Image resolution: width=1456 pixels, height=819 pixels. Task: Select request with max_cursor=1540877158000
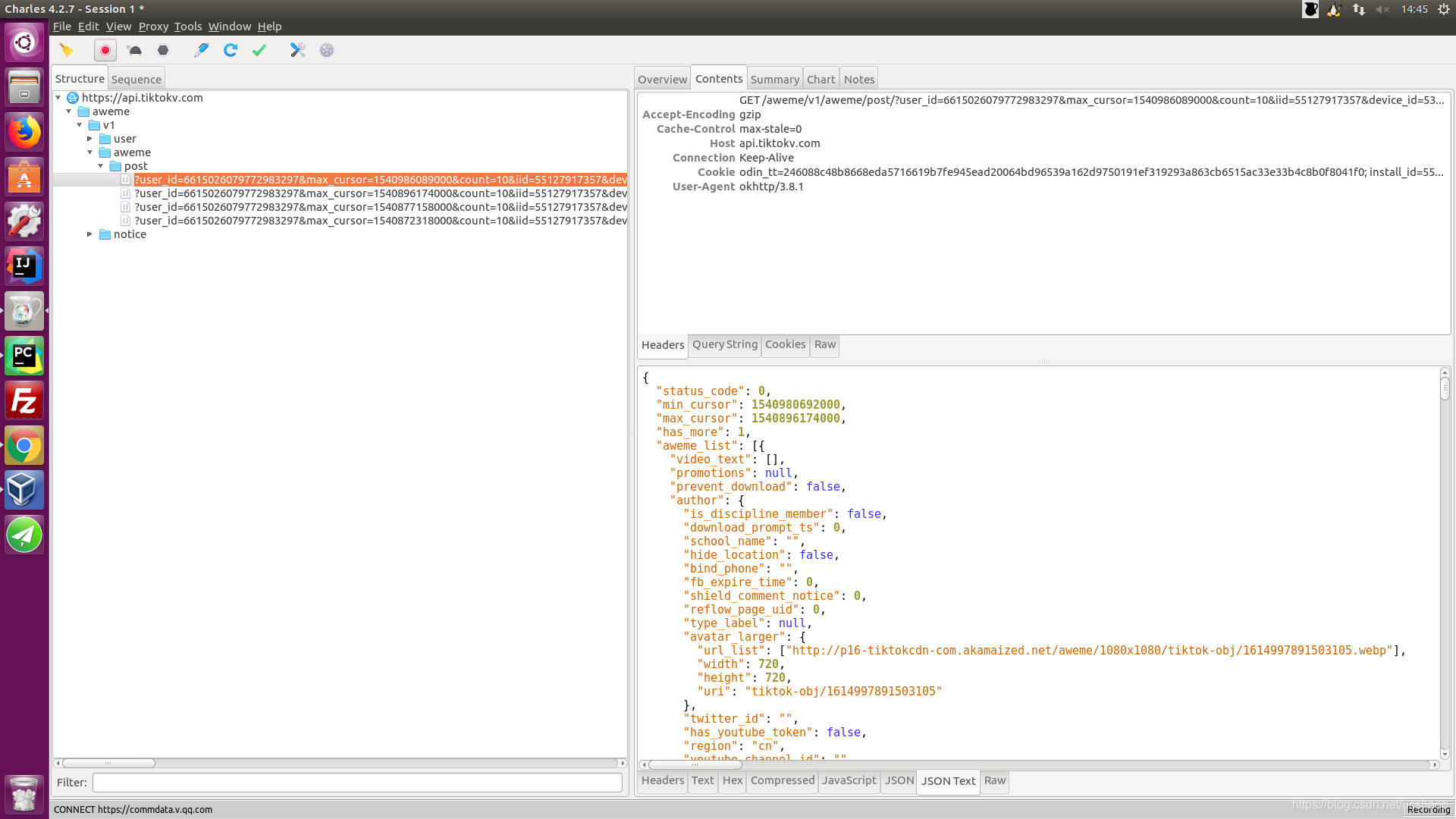381,207
